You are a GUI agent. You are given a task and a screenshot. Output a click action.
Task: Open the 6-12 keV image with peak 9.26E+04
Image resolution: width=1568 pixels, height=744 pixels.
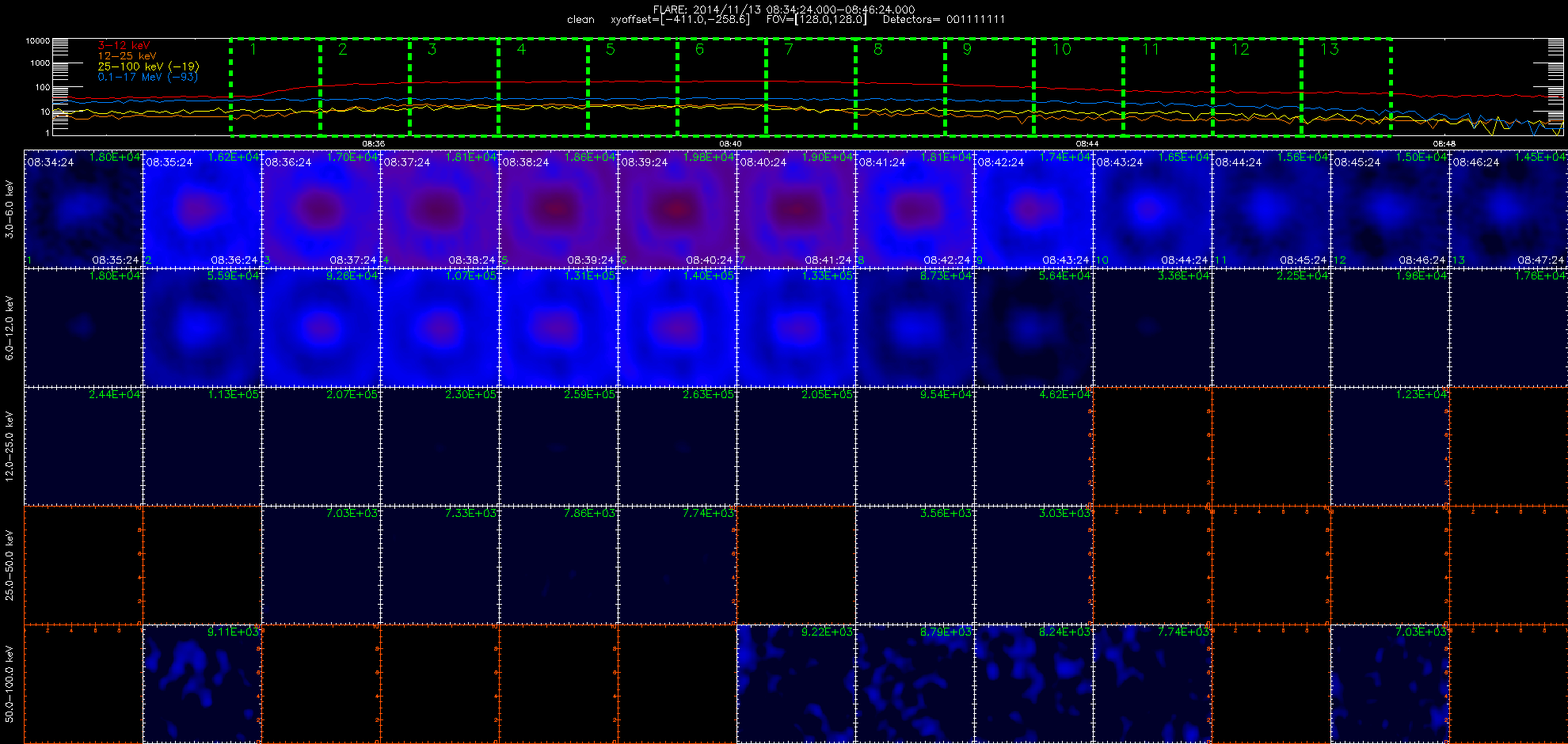[x=321, y=328]
